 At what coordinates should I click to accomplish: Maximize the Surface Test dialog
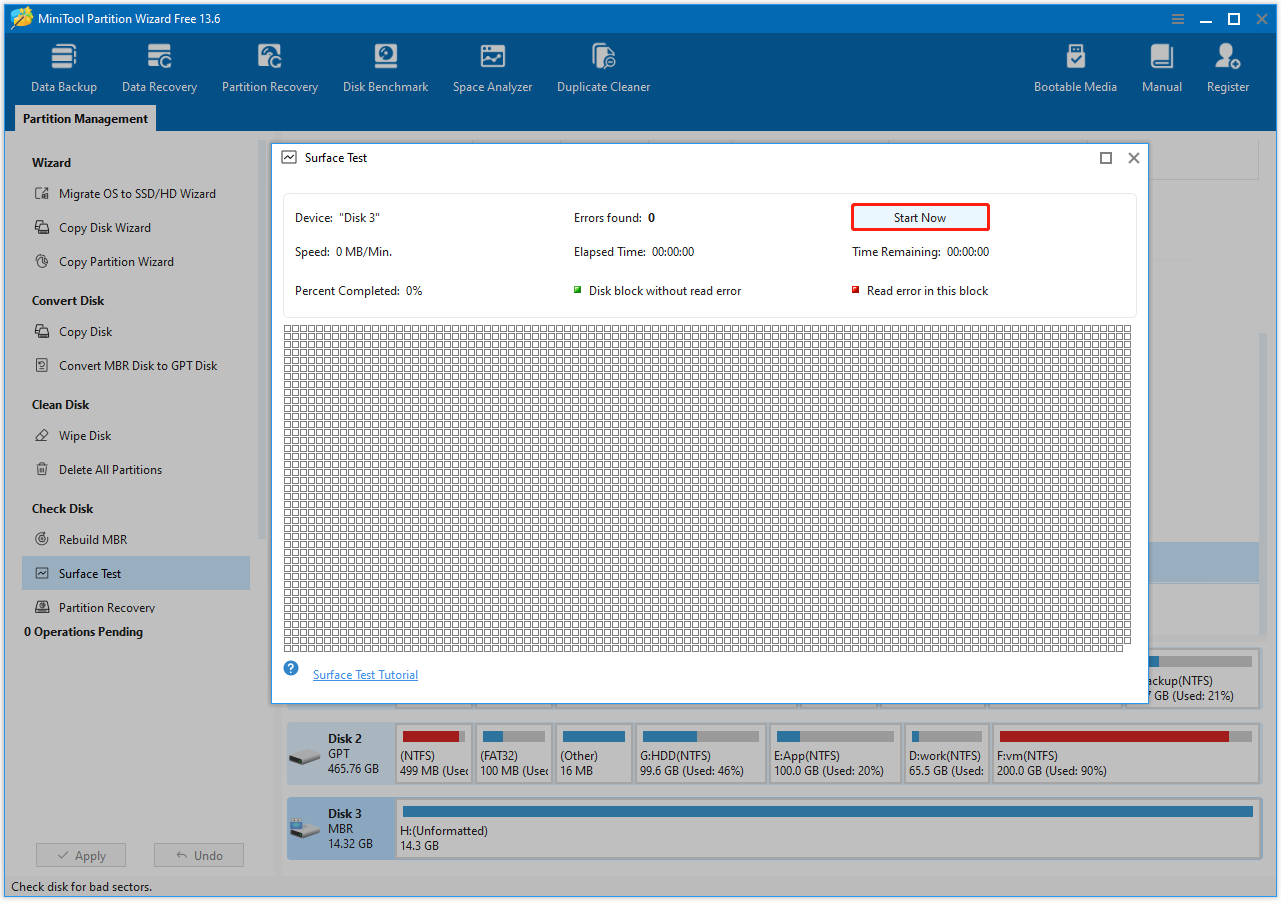pos(1106,158)
